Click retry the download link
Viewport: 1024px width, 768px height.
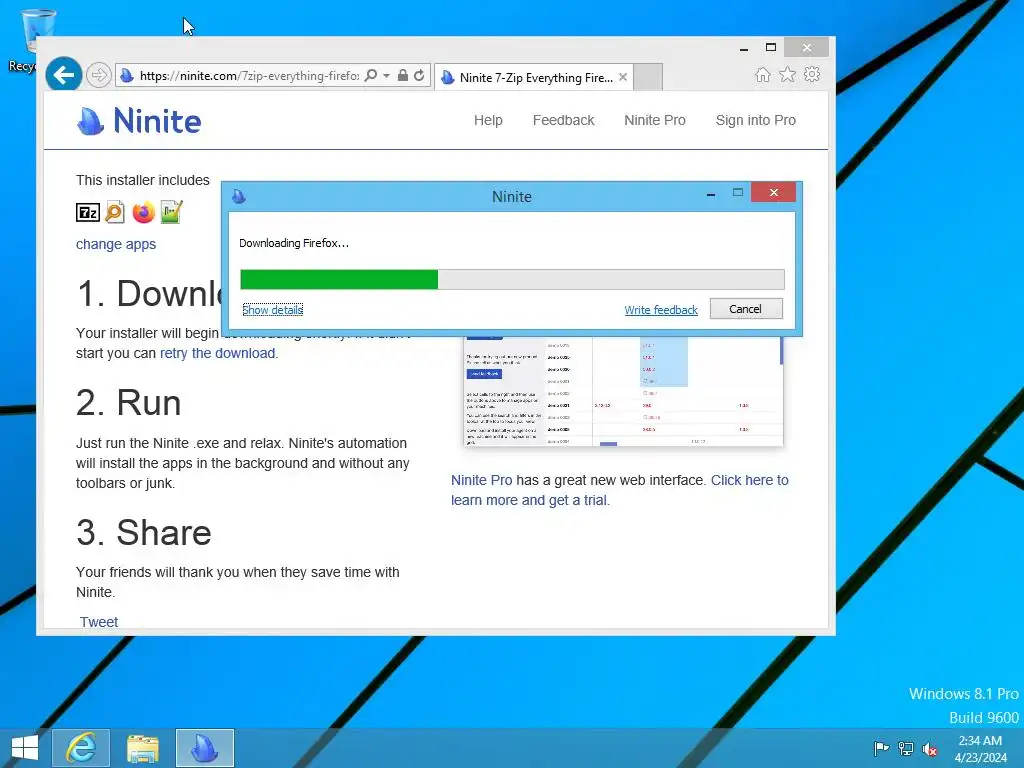217,353
